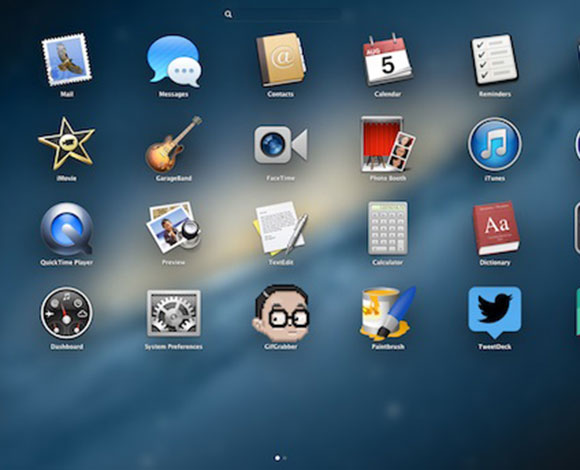580x470 pixels.
Task: Open the Dictionary app
Action: pos(496,228)
